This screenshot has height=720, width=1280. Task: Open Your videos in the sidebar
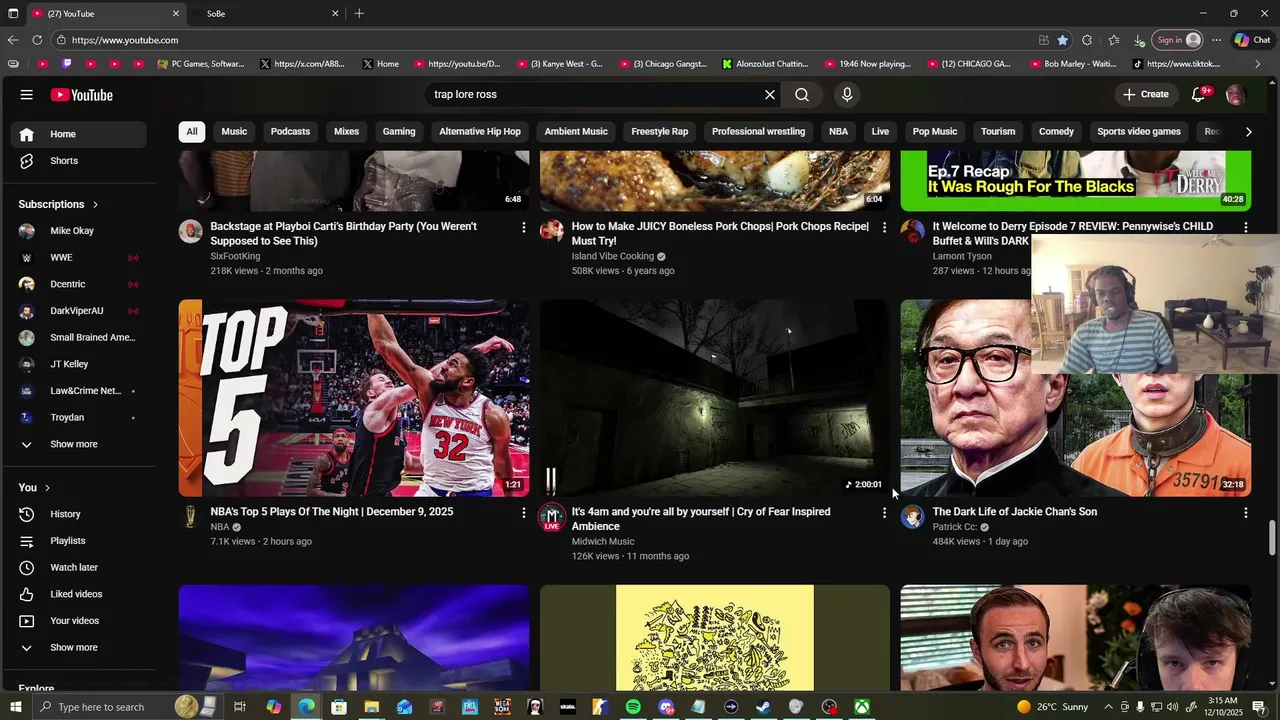tap(78, 621)
